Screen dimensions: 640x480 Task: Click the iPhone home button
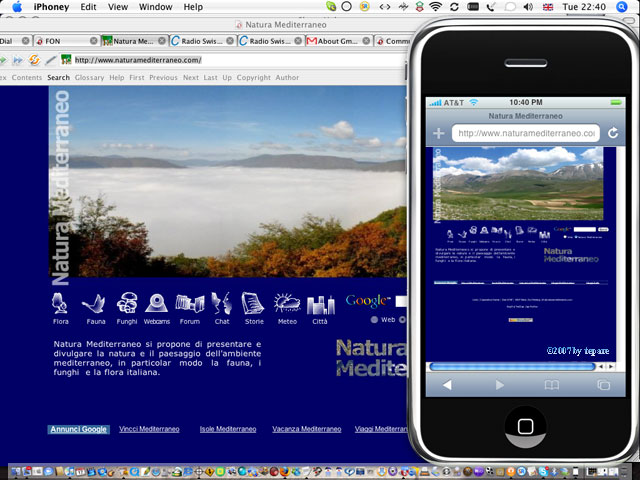tap(525, 427)
